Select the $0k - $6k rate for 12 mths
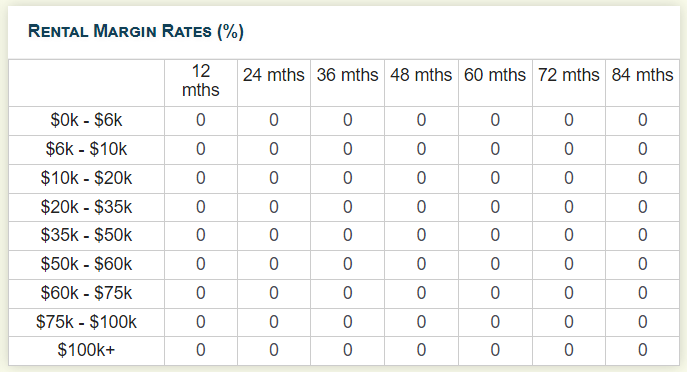 pos(201,120)
